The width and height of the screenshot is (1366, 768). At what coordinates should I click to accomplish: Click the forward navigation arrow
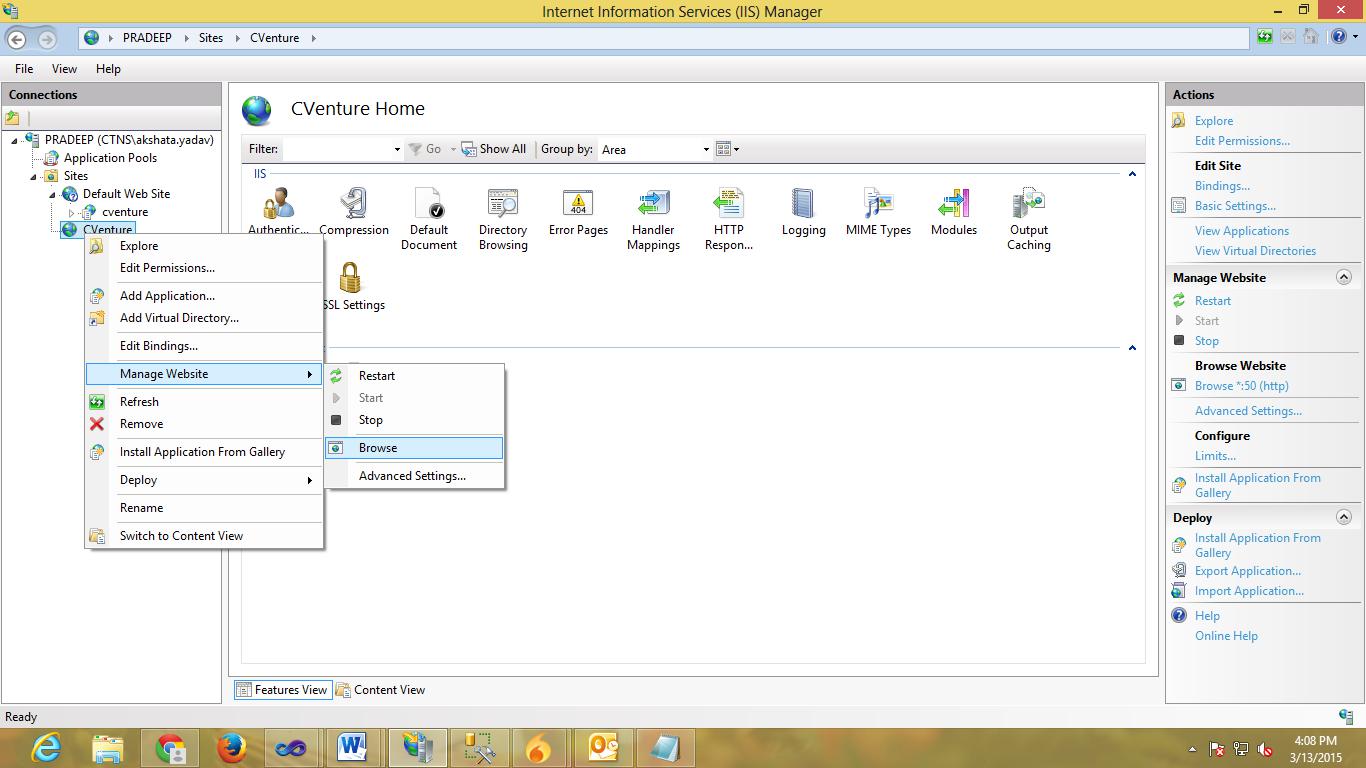pyautogui.click(x=46, y=39)
